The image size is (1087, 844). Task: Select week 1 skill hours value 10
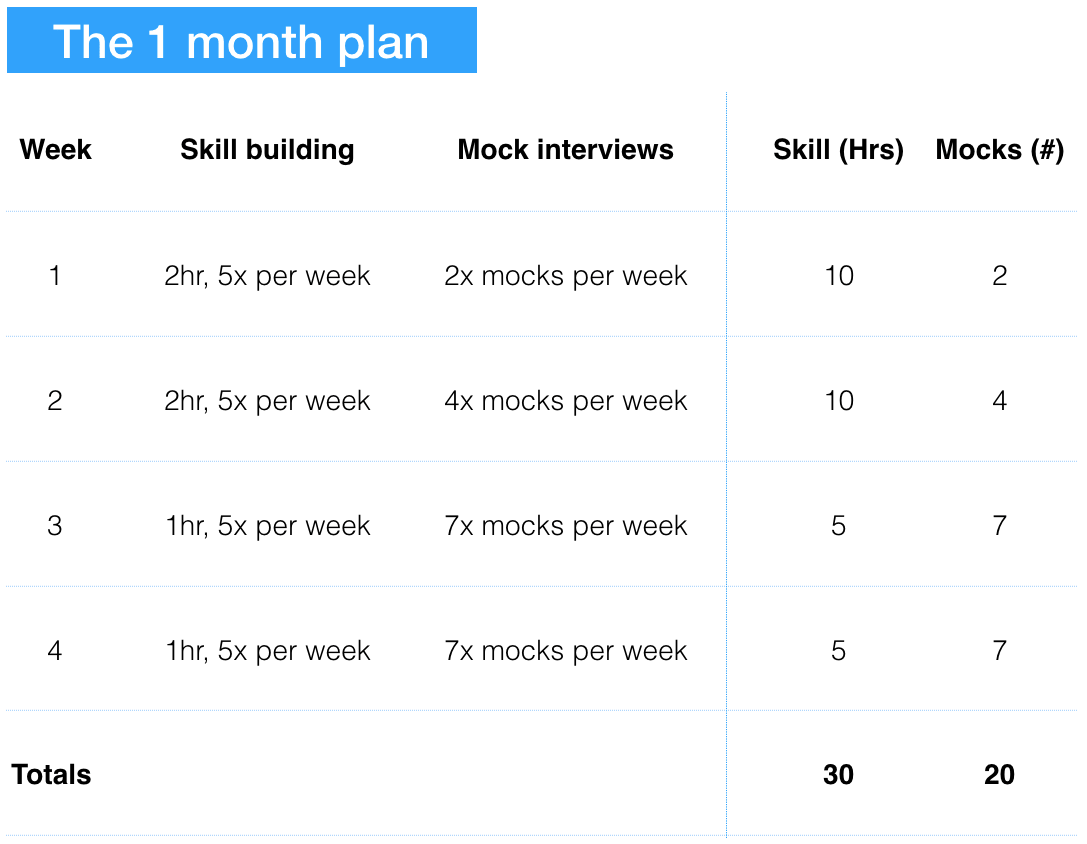tap(839, 276)
